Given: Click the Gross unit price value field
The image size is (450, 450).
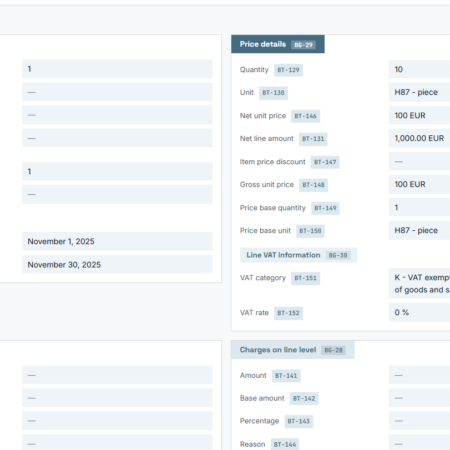Looking at the screenshot, I should (419, 184).
